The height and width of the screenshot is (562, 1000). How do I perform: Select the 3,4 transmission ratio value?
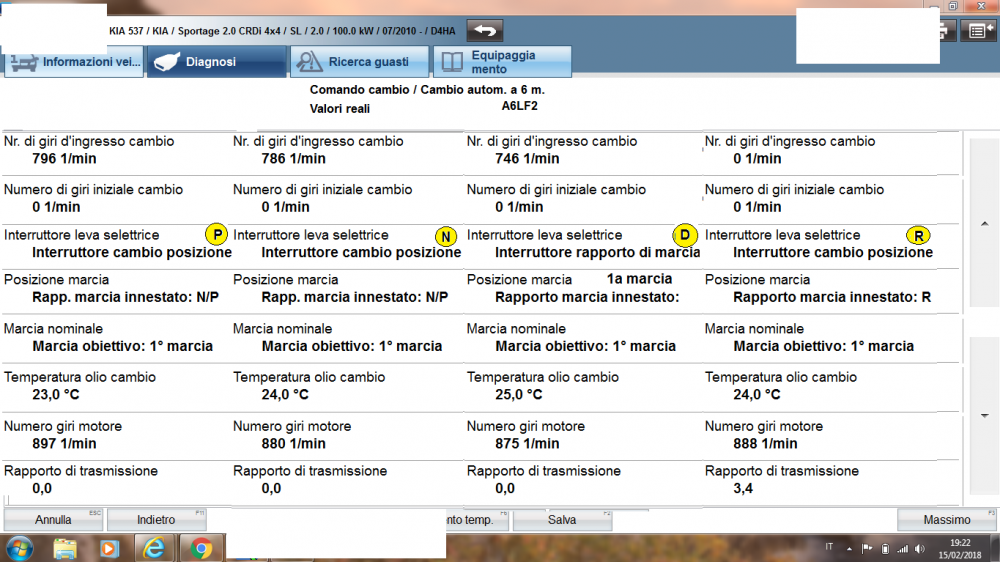pyautogui.click(x=743, y=489)
